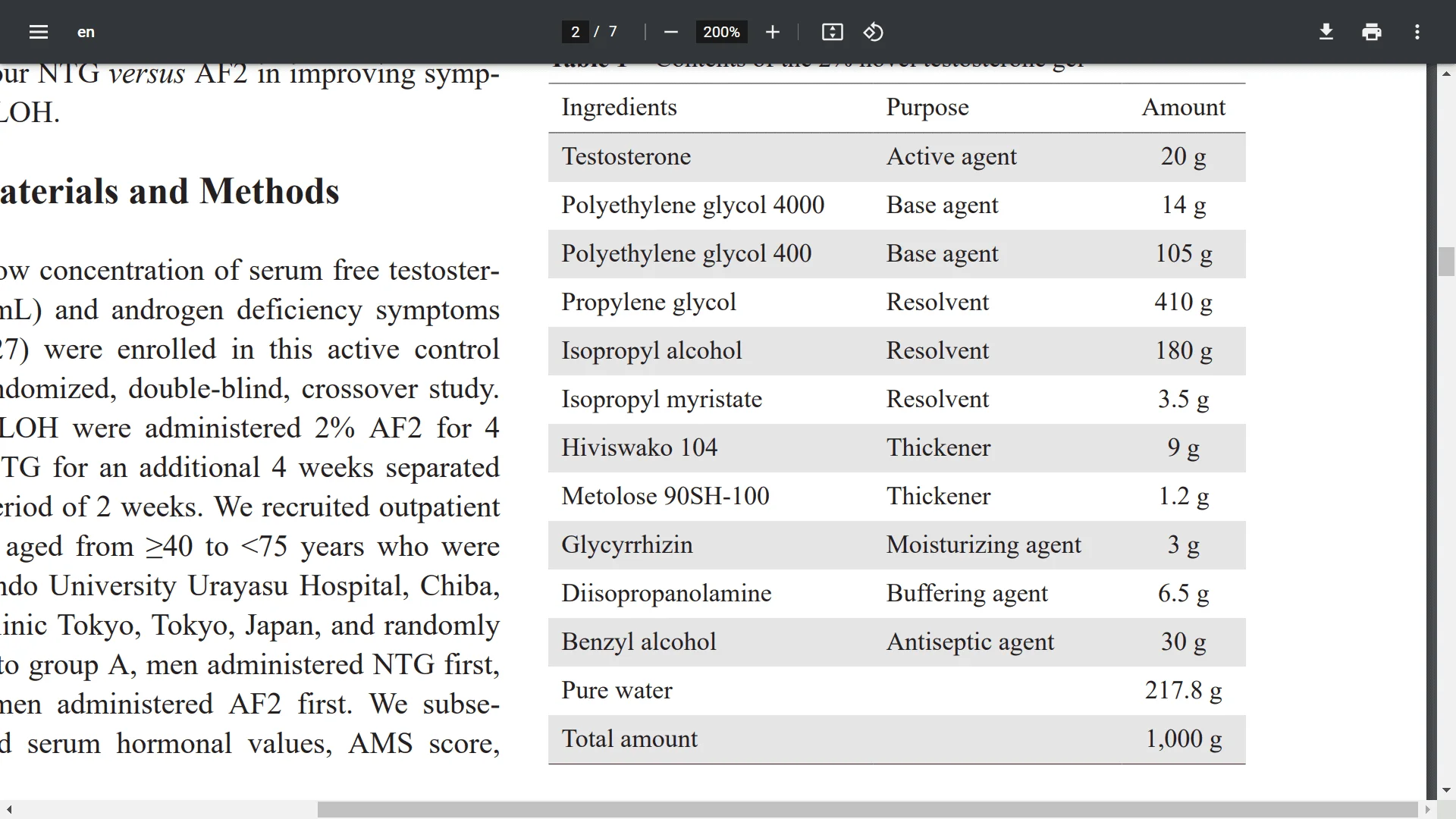Screen dimensions: 1456x819
Task: Click the 'aterials and Methods' heading
Action: coord(169,191)
